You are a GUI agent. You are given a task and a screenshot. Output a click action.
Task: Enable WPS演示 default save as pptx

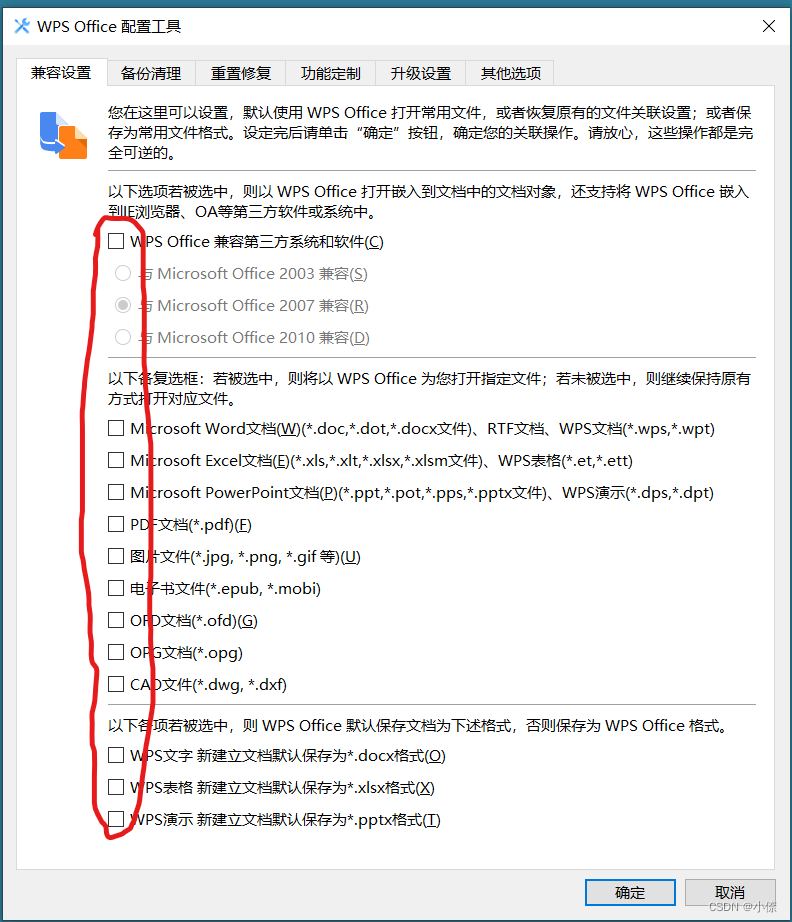tap(116, 819)
